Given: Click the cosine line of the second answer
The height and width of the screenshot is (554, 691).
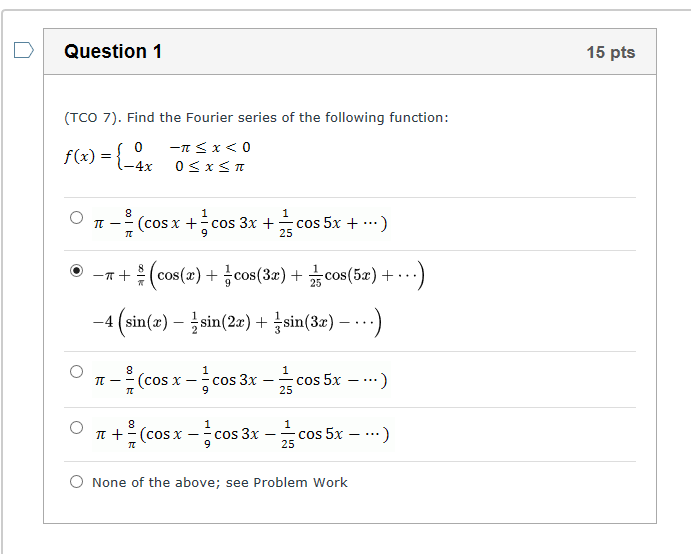Looking at the screenshot, I should 259,275.
